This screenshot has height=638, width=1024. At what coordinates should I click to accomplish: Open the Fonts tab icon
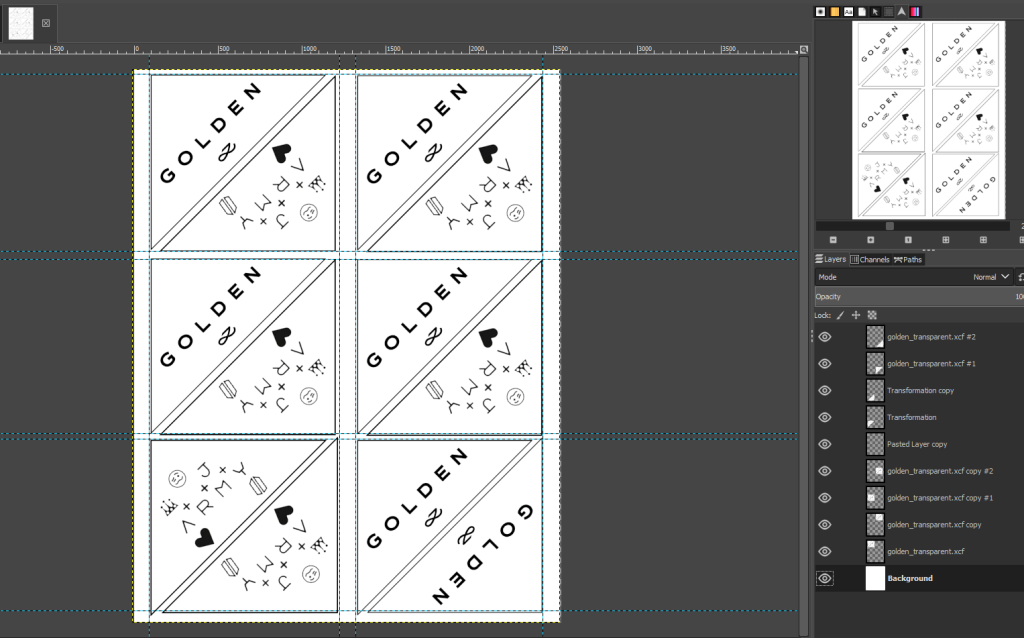click(x=849, y=11)
